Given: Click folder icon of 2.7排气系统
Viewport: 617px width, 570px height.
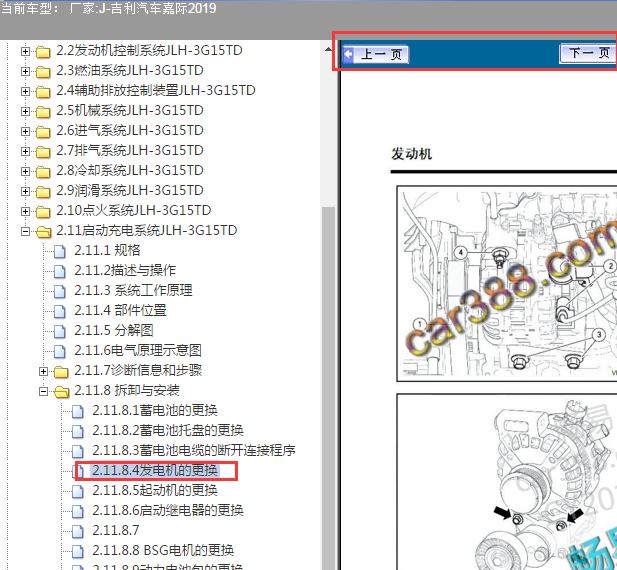Looking at the screenshot, I should click(x=43, y=151).
